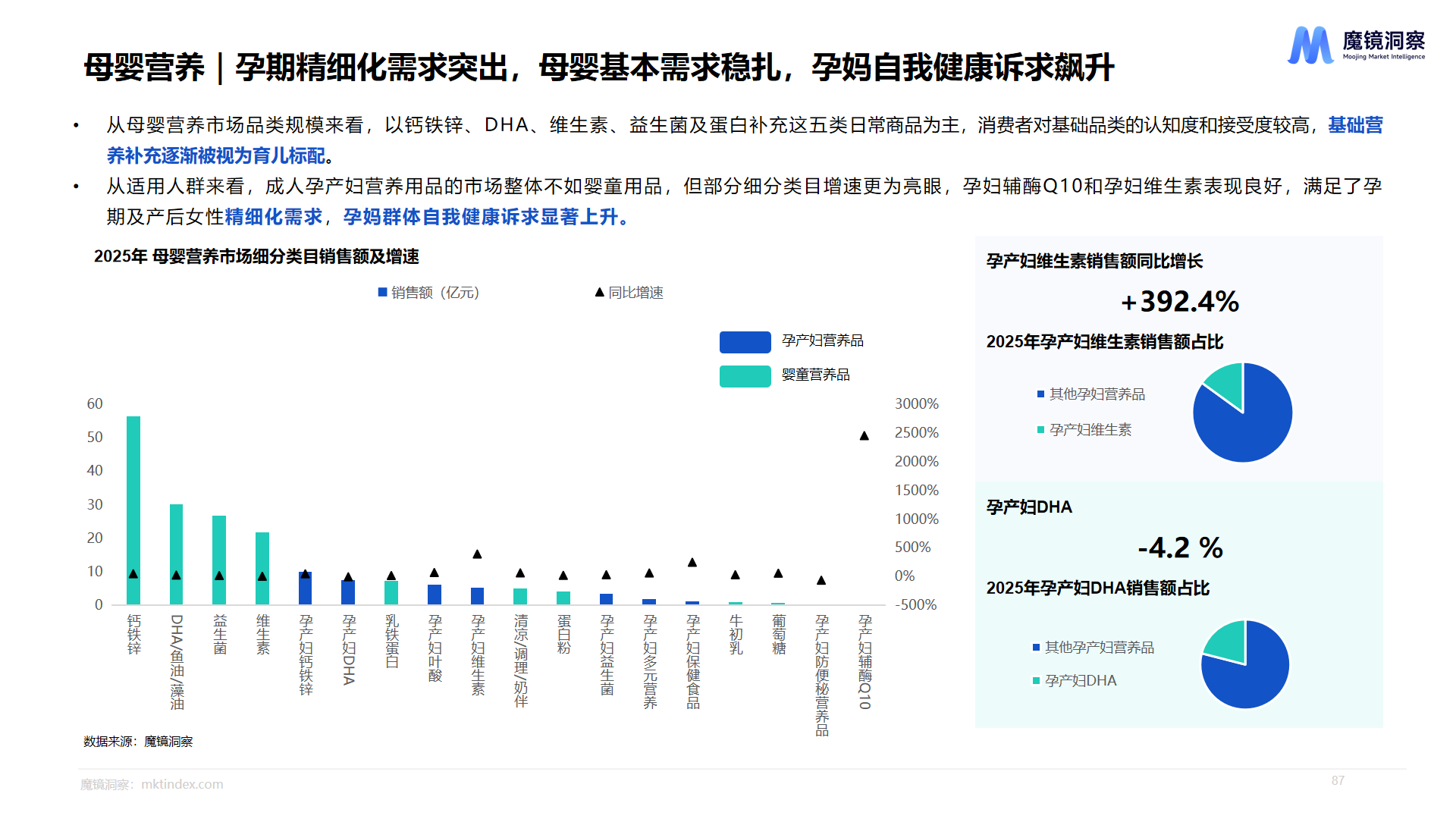
Task: Click the 数据来源：魔镜洞察 source note
Action: point(138,742)
